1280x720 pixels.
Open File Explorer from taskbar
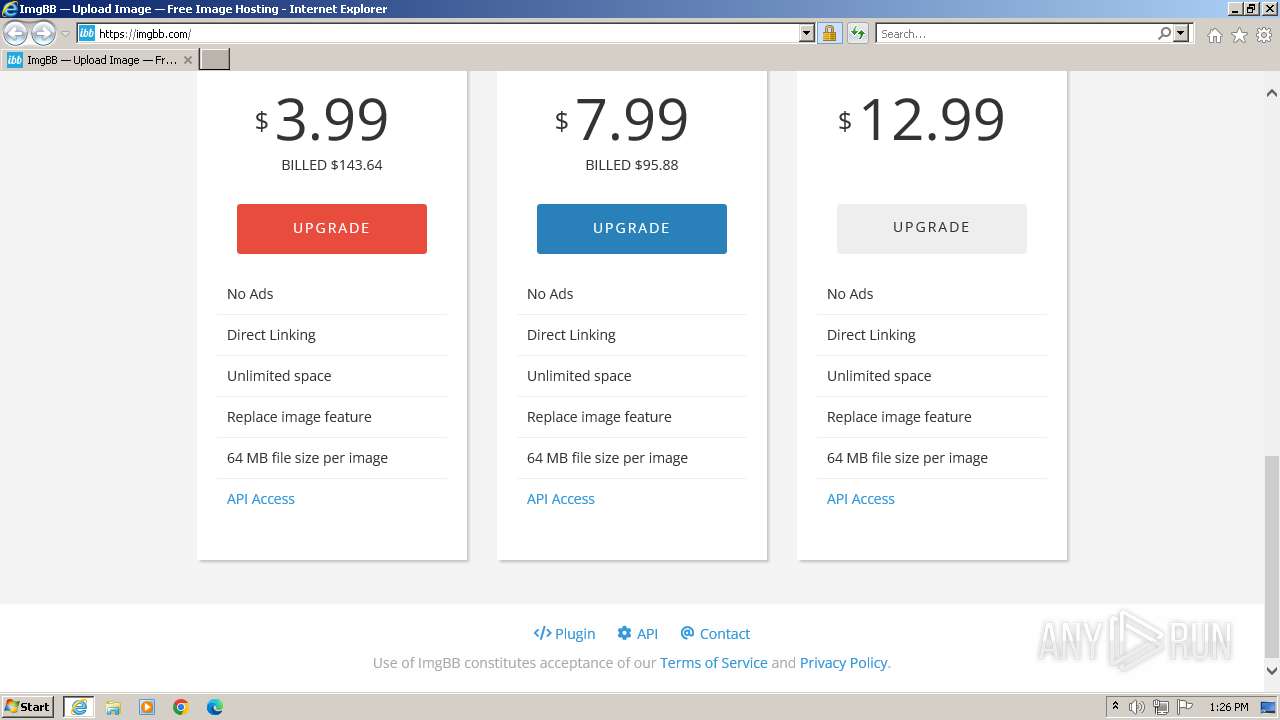113,707
